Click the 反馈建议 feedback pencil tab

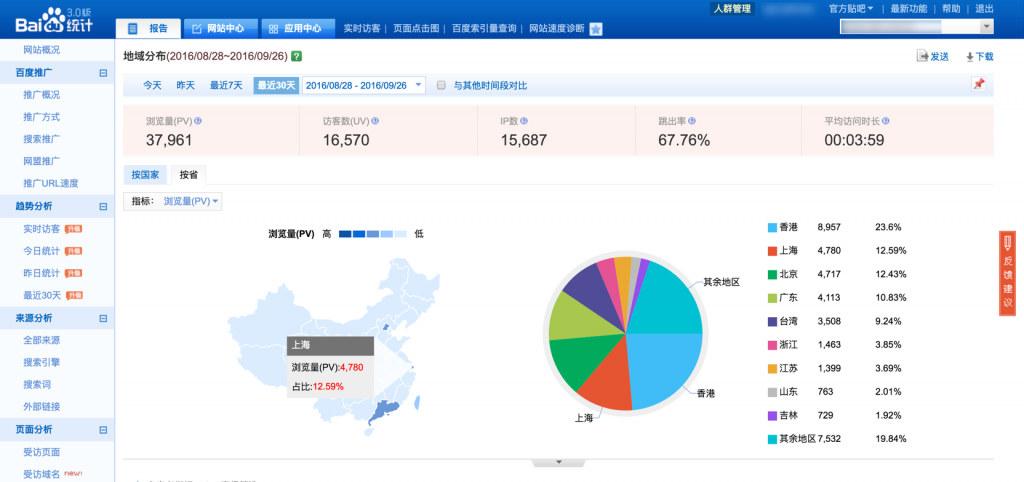(x=1008, y=273)
